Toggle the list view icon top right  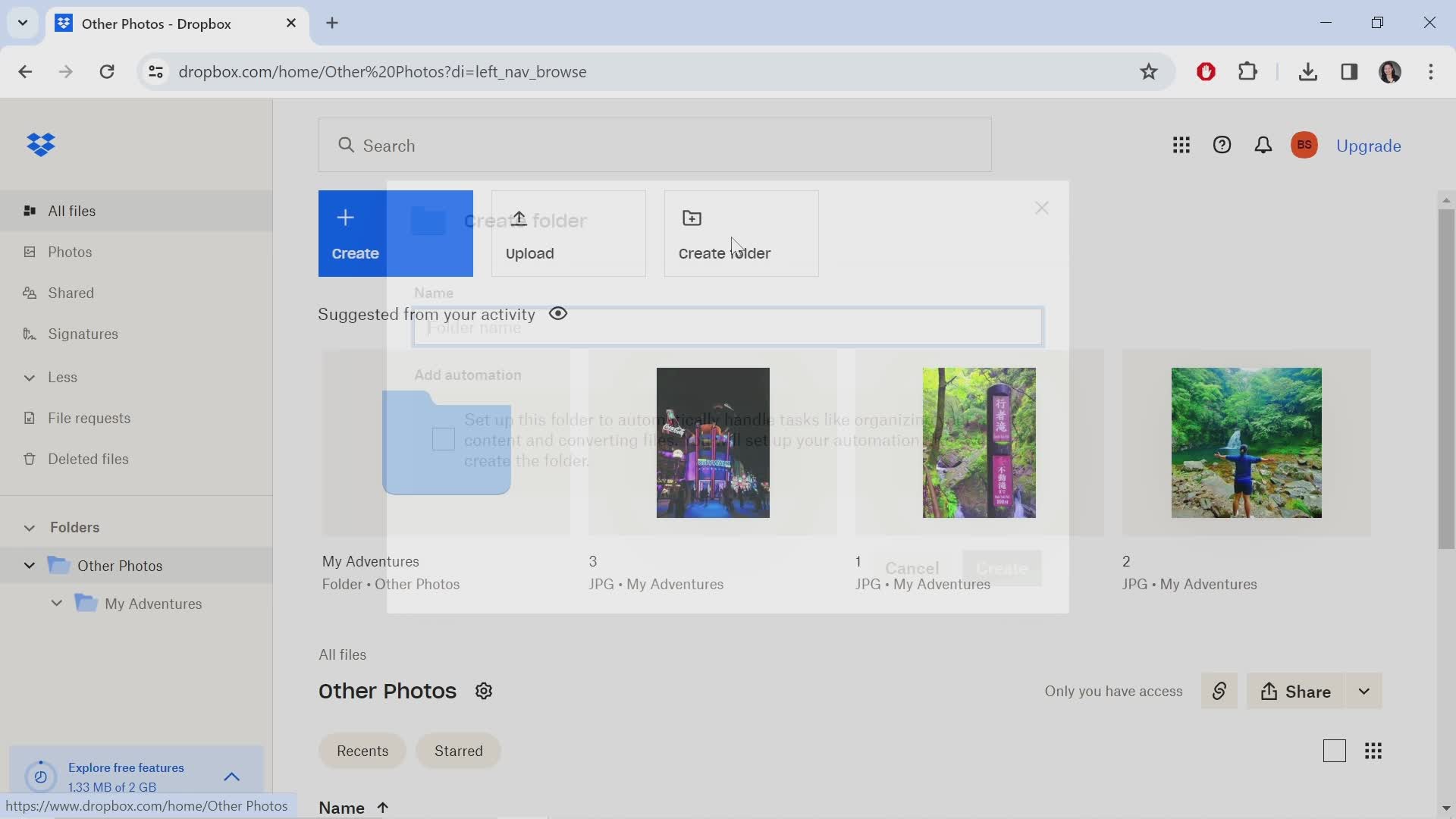1334,751
